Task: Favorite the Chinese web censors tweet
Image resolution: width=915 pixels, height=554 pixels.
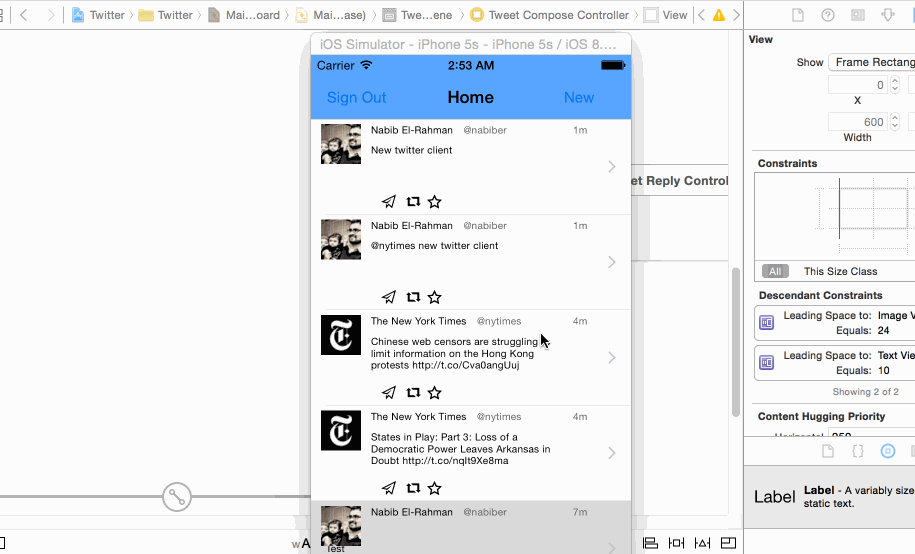Action: [x=434, y=392]
